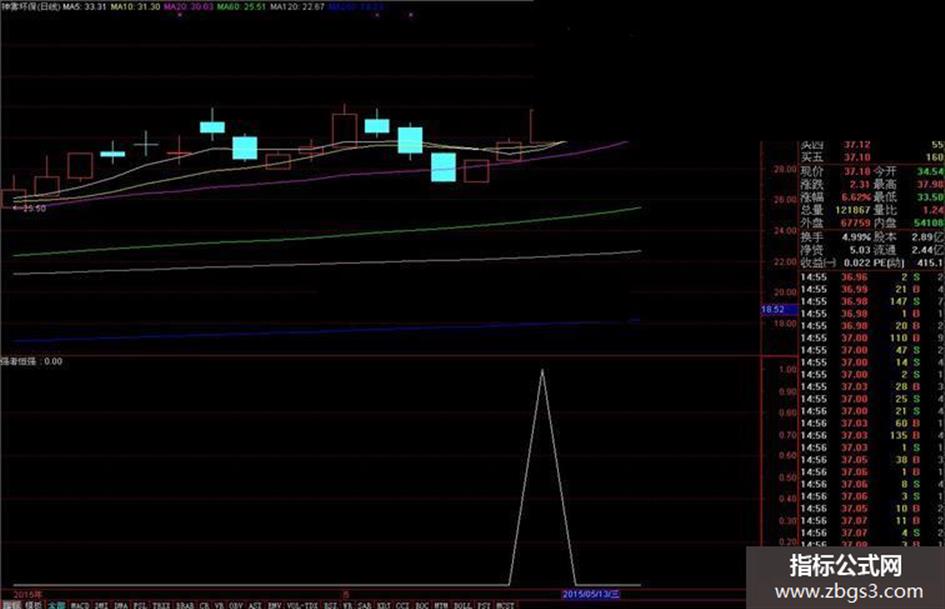This screenshot has width=945, height=609.
Task: Click the 2015/05/13 date marker
Action: 591,594
